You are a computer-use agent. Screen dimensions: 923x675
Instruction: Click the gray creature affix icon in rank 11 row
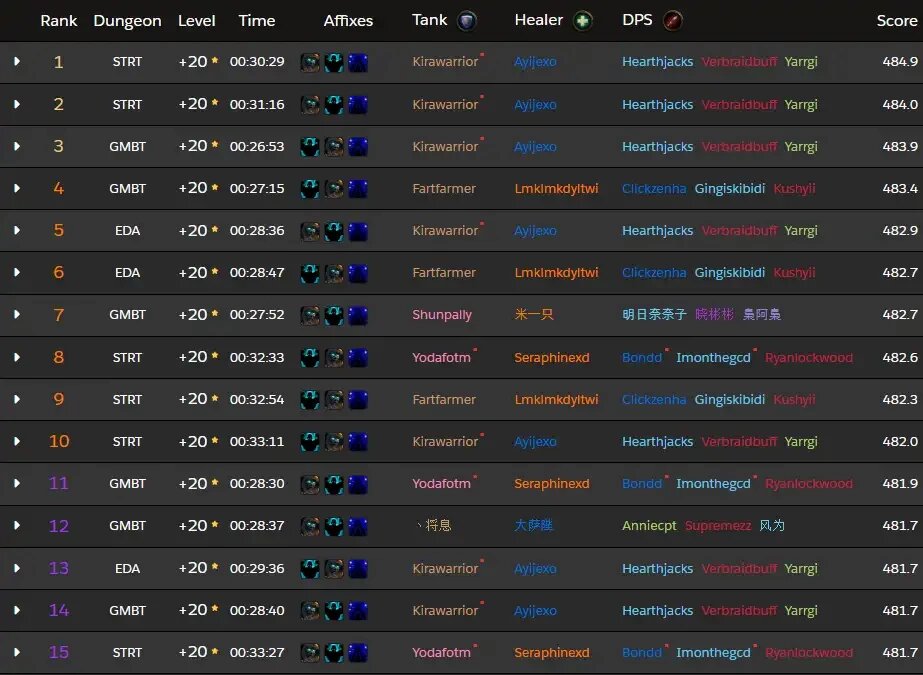click(310, 484)
